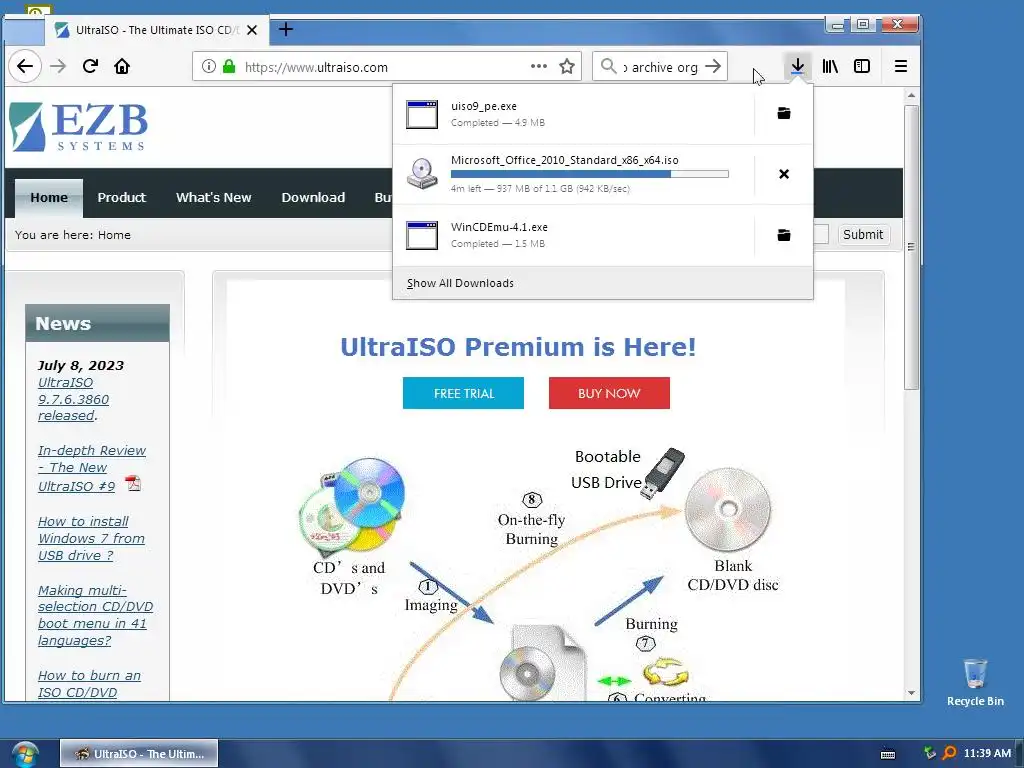Open the Firefox home page icon
The width and height of the screenshot is (1024, 768).
pyautogui.click(x=122, y=66)
